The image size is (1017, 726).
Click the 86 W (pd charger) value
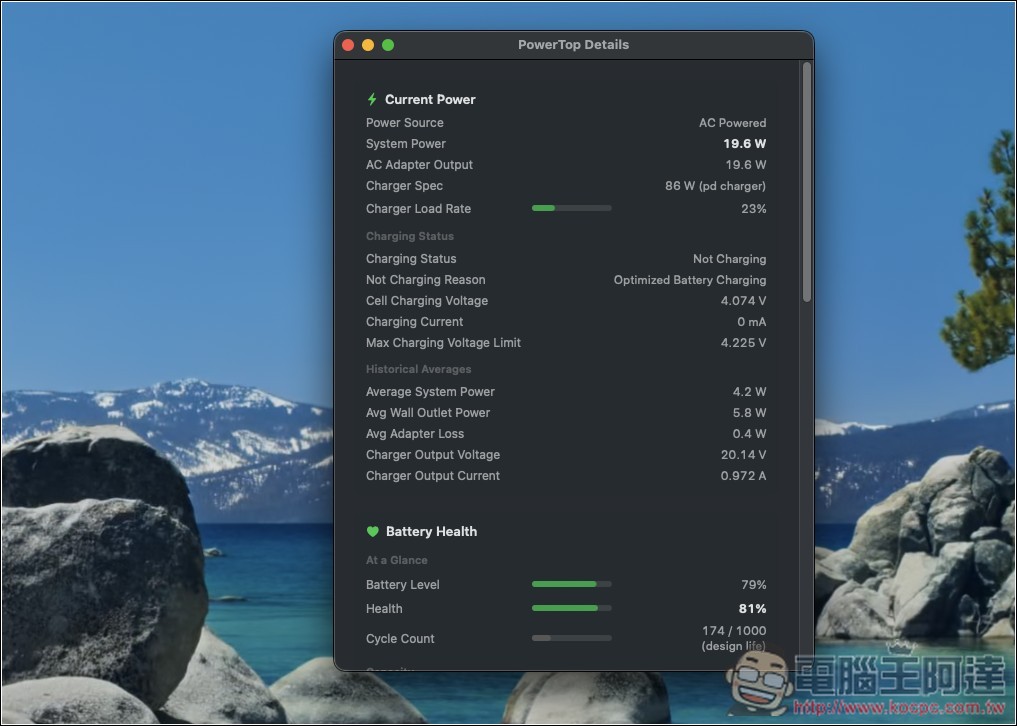click(x=715, y=186)
